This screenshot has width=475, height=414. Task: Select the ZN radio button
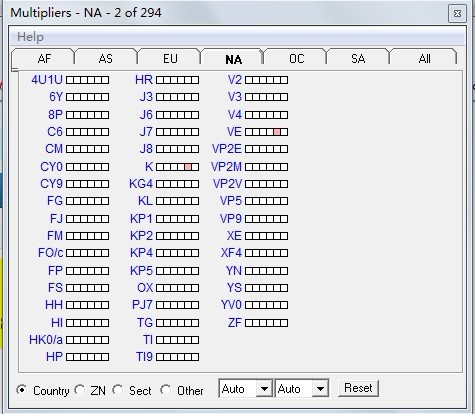(x=80, y=390)
